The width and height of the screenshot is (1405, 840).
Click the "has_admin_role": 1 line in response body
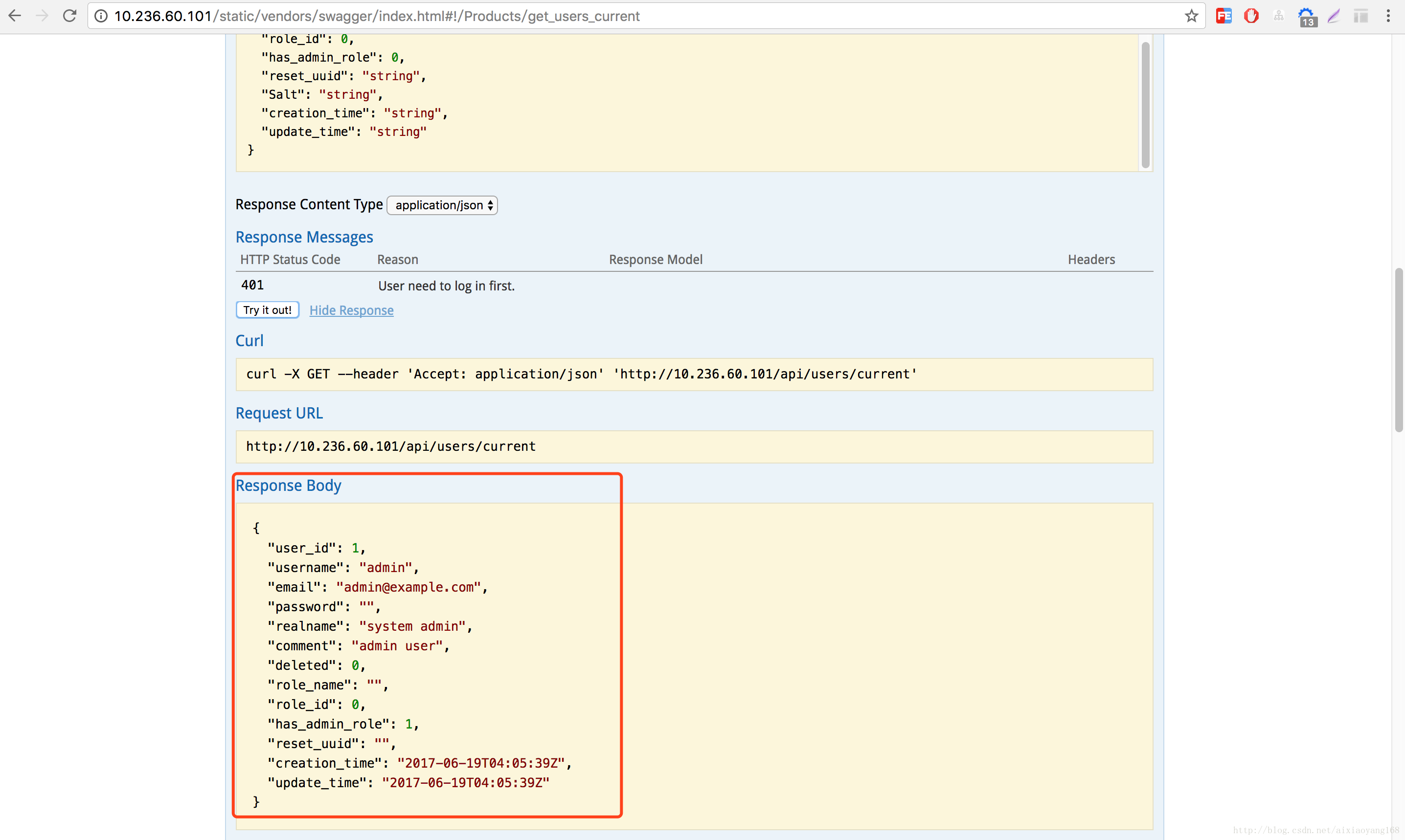point(343,724)
